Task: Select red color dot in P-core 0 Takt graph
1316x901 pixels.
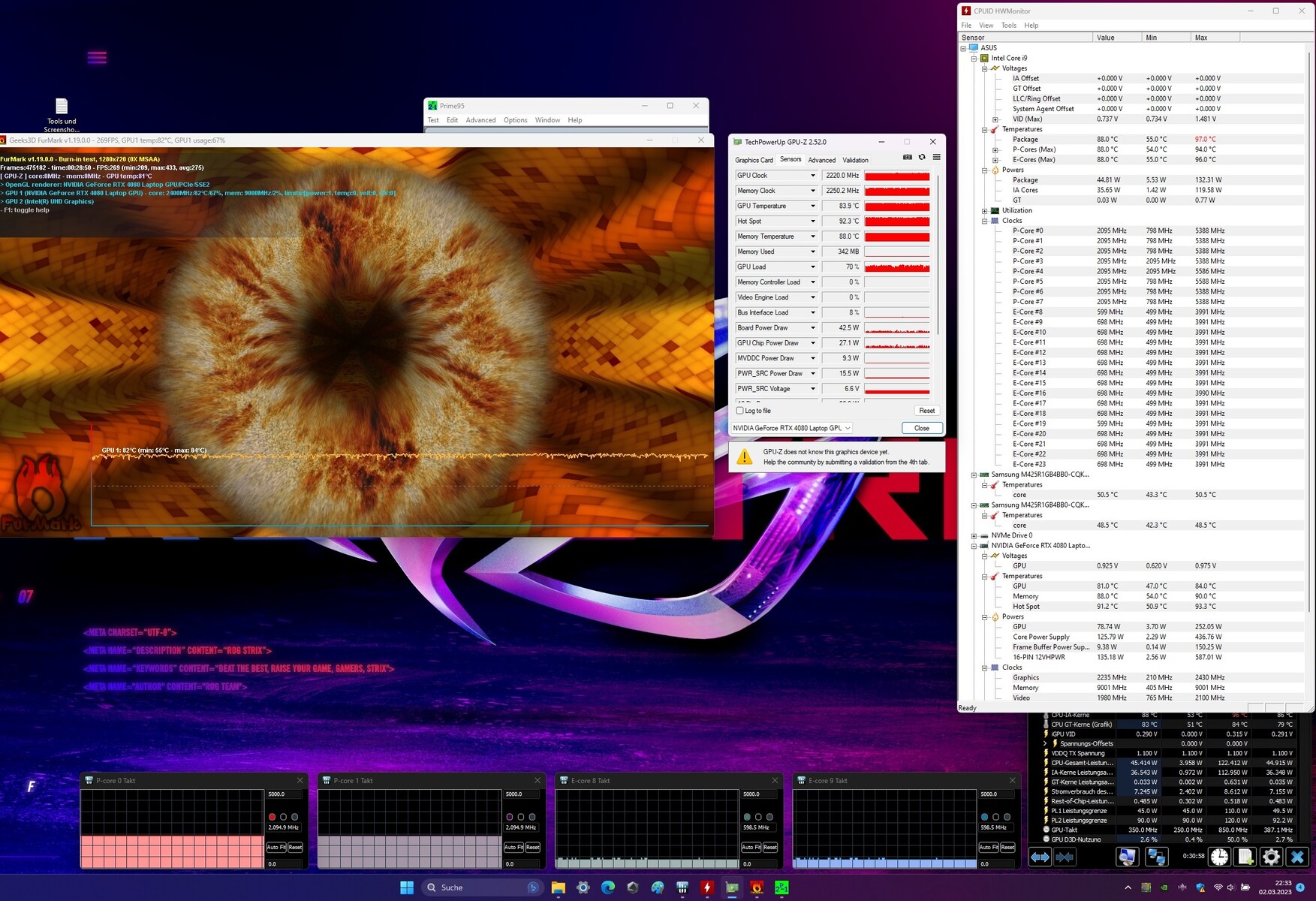Action: tap(272, 817)
